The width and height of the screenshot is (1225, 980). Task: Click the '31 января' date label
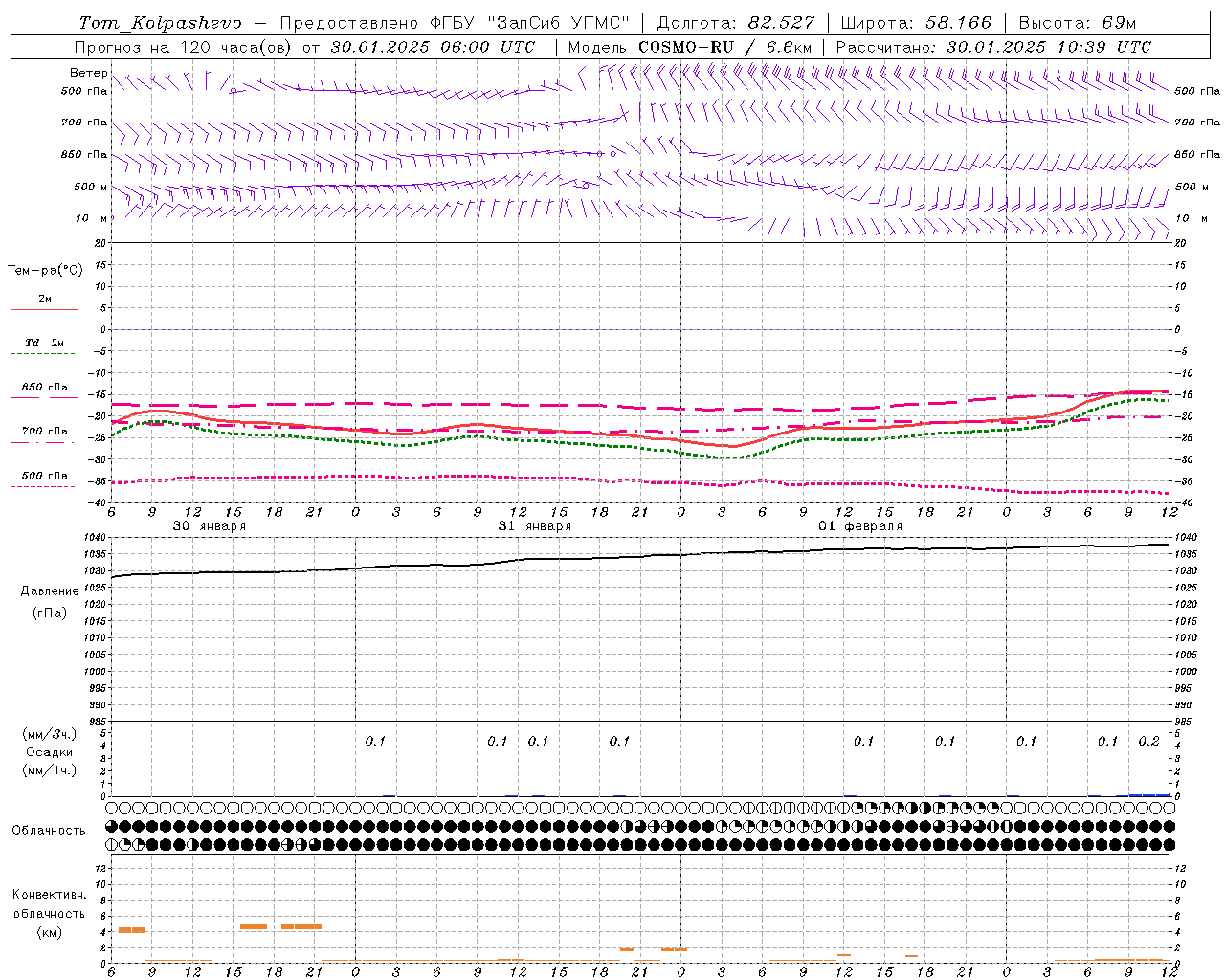(x=534, y=526)
